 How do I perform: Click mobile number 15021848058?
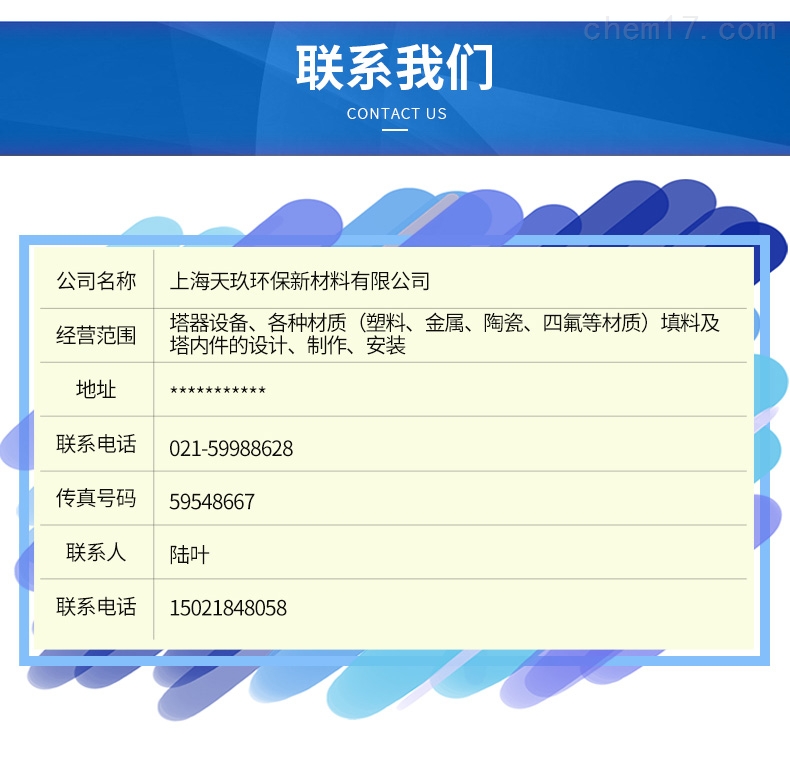click(228, 608)
